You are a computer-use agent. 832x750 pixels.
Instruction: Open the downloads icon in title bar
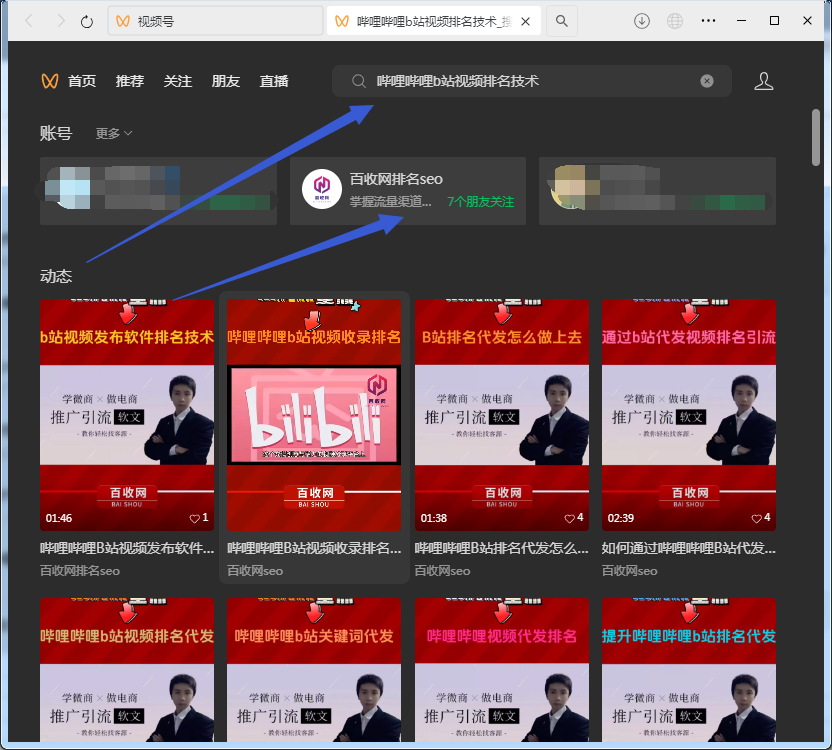point(642,21)
